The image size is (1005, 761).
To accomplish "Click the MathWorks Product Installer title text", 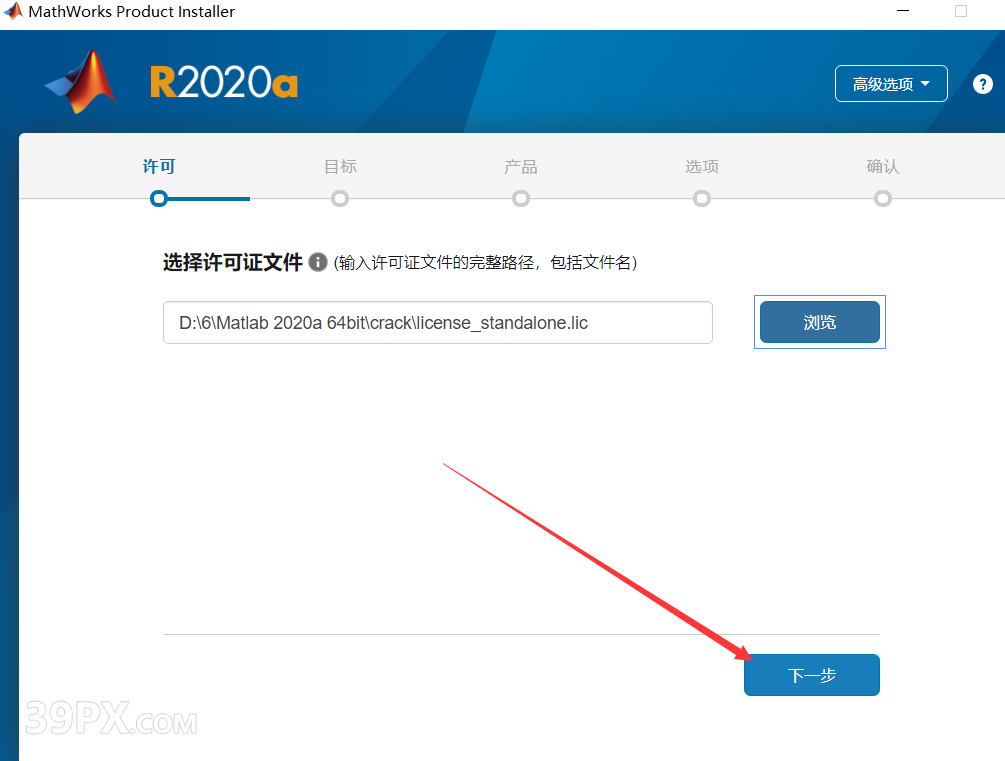I will tap(131, 12).
